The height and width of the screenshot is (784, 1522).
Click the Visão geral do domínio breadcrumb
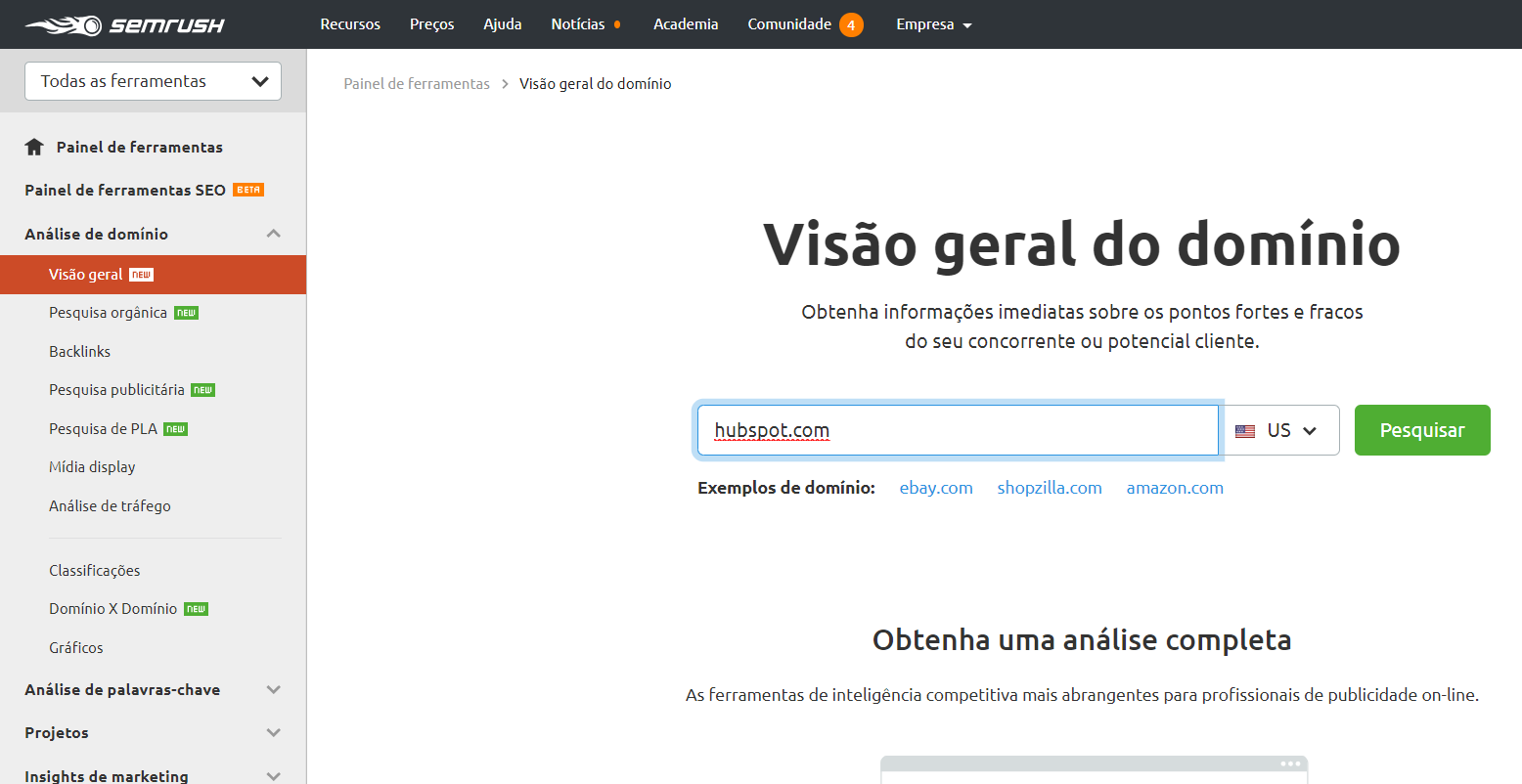point(596,84)
